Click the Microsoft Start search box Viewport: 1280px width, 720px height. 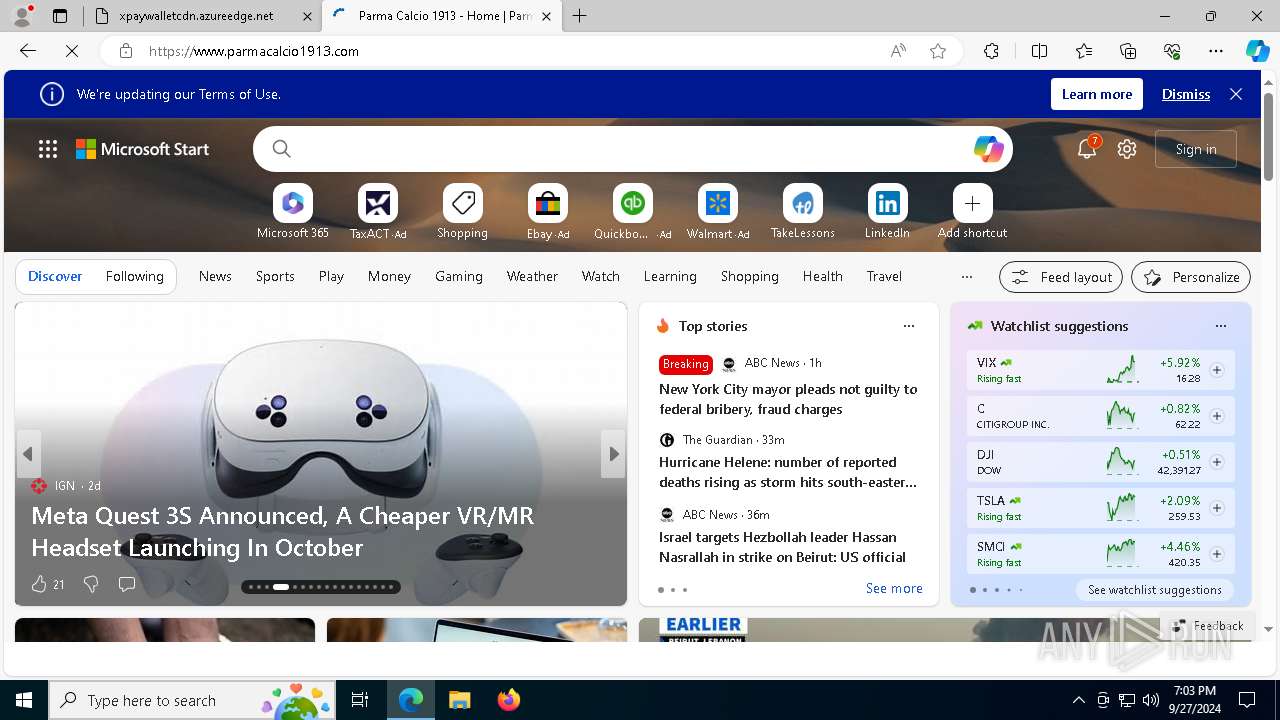pos(632,149)
